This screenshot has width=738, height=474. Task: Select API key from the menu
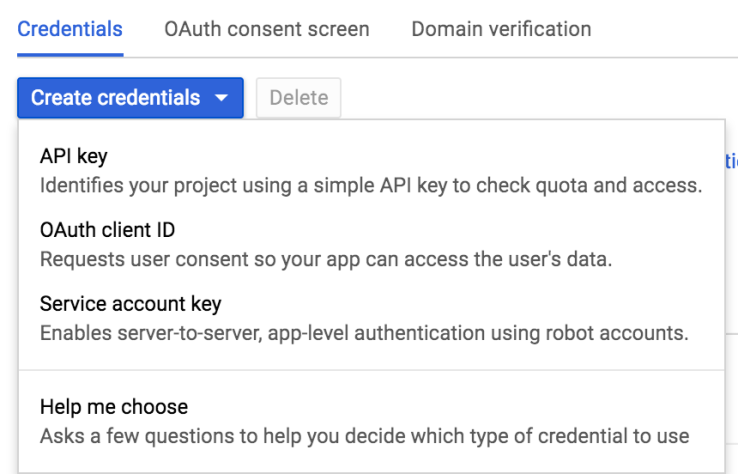click(x=73, y=157)
